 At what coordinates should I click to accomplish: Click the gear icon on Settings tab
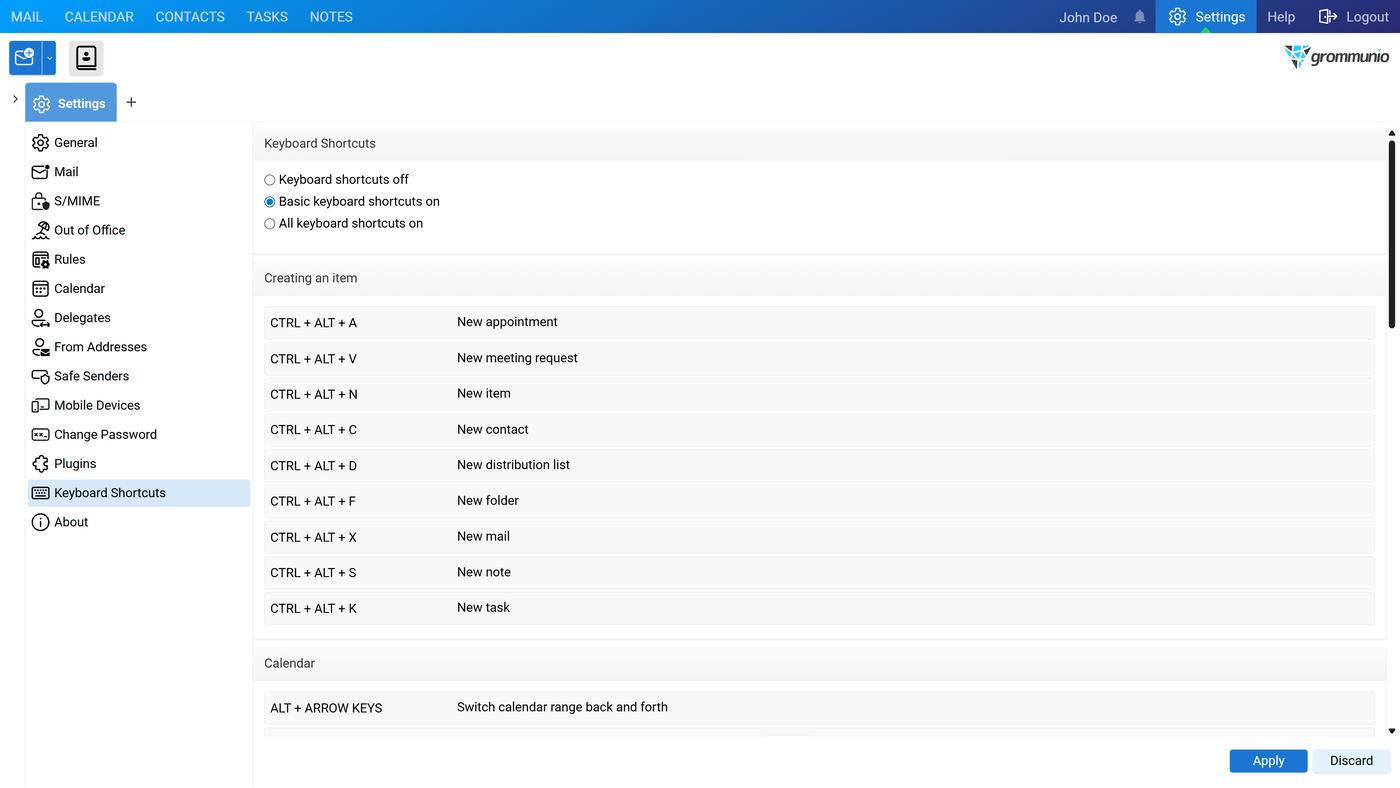point(42,104)
